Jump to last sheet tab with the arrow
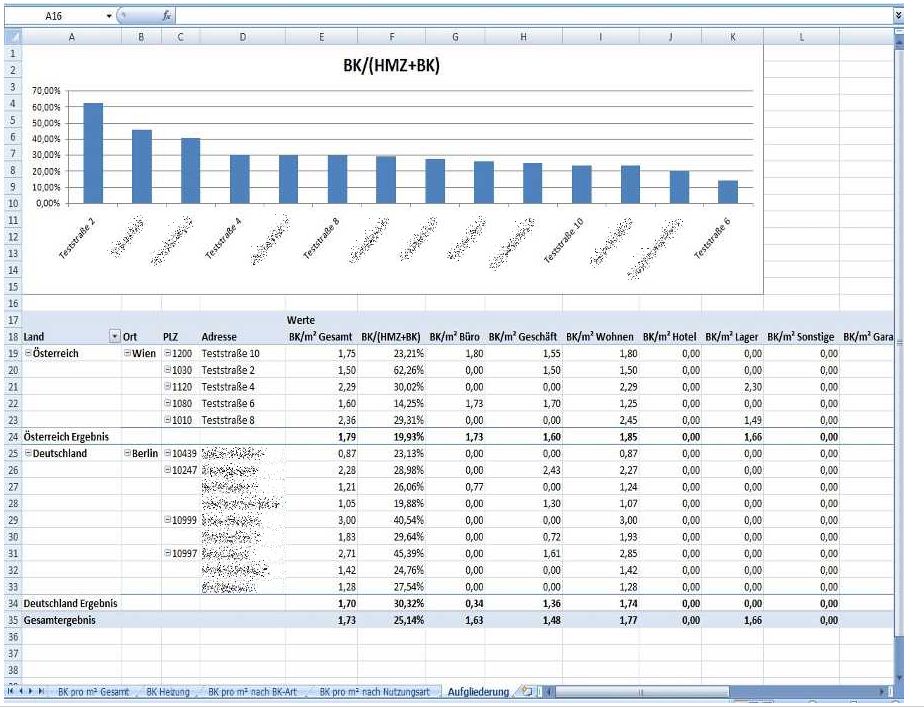 [x=41, y=691]
